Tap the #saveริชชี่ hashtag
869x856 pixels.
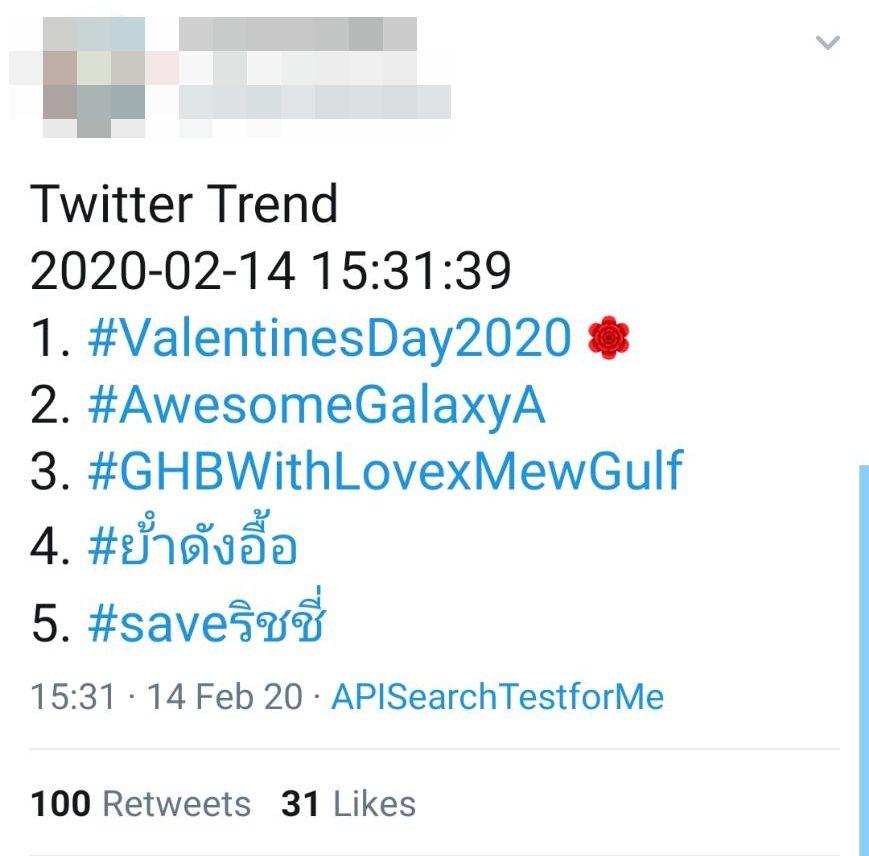tap(207, 624)
